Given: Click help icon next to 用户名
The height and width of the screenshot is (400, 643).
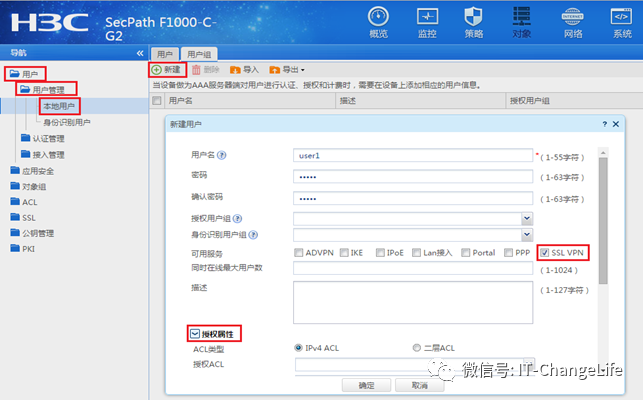Looking at the screenshot, I should pyautogui.click(x=221, y=155).
